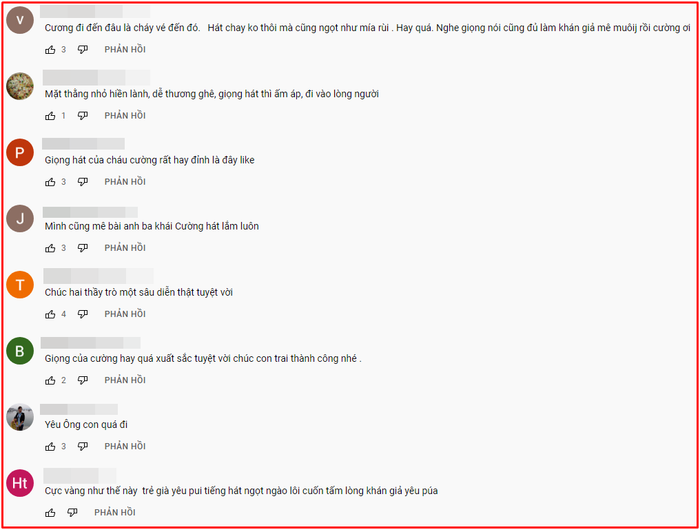Open the green B user avatar
The height and width of the screenshot is (530, 700).
tap(20, 351)
